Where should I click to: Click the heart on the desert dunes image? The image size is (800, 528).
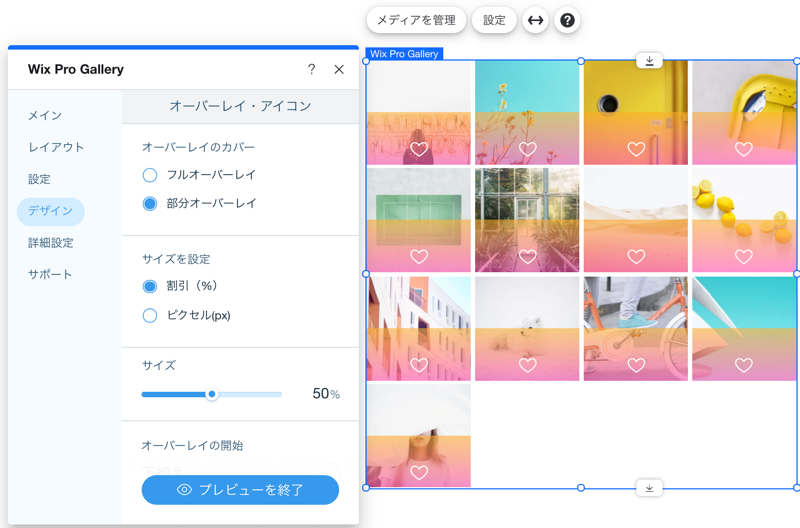tap(636, 257)
